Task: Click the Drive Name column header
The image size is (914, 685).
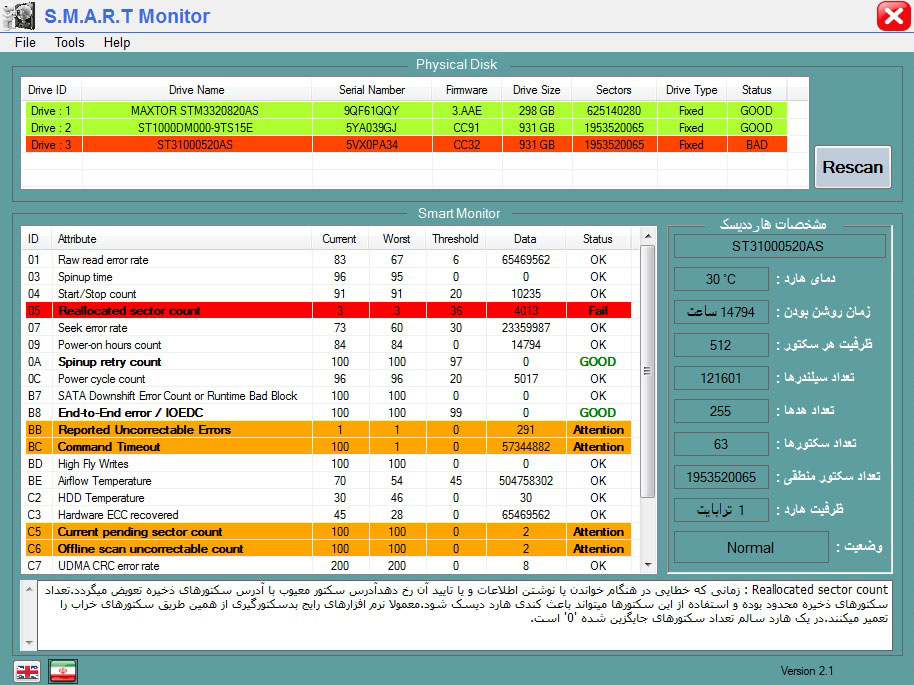Action: [196, 90]
